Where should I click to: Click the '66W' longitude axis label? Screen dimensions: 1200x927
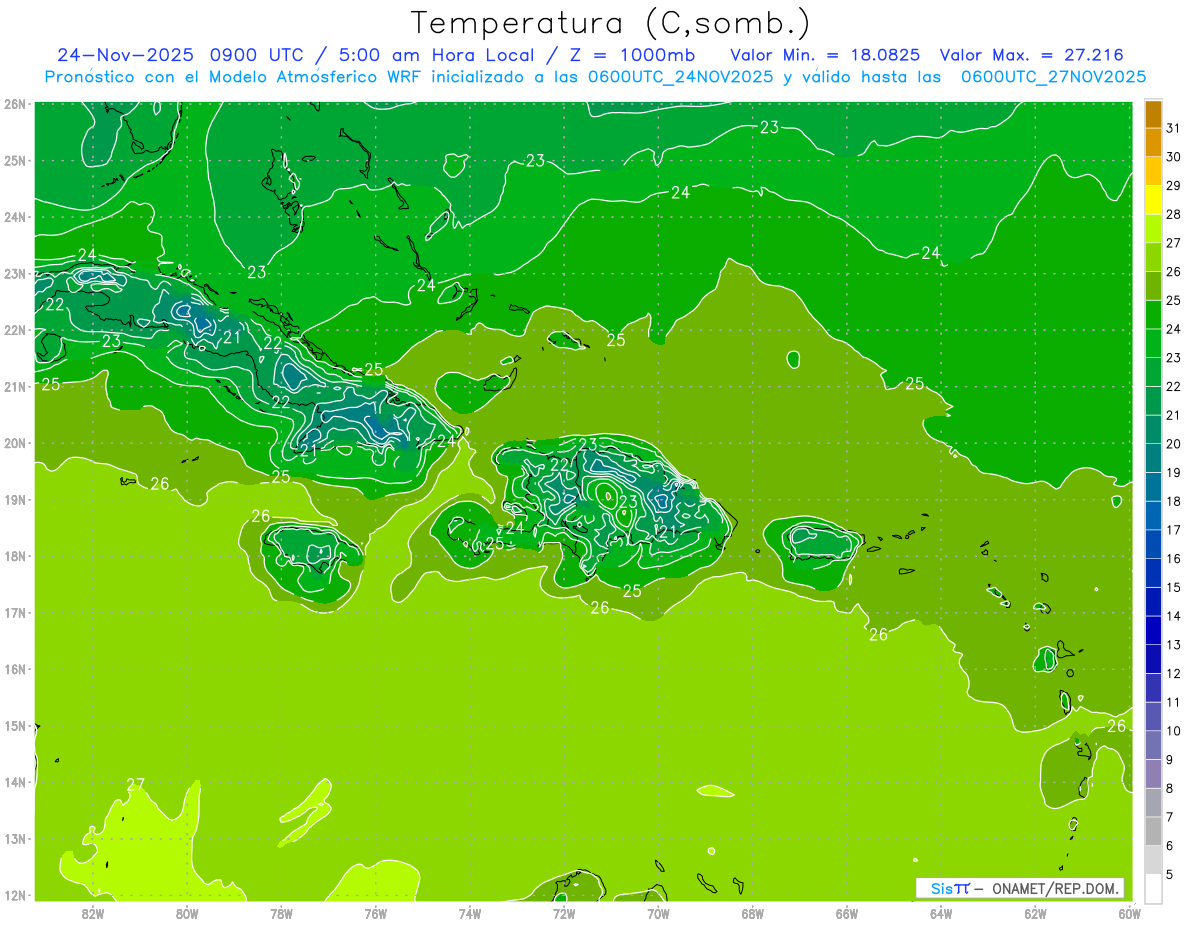[846, 913]
